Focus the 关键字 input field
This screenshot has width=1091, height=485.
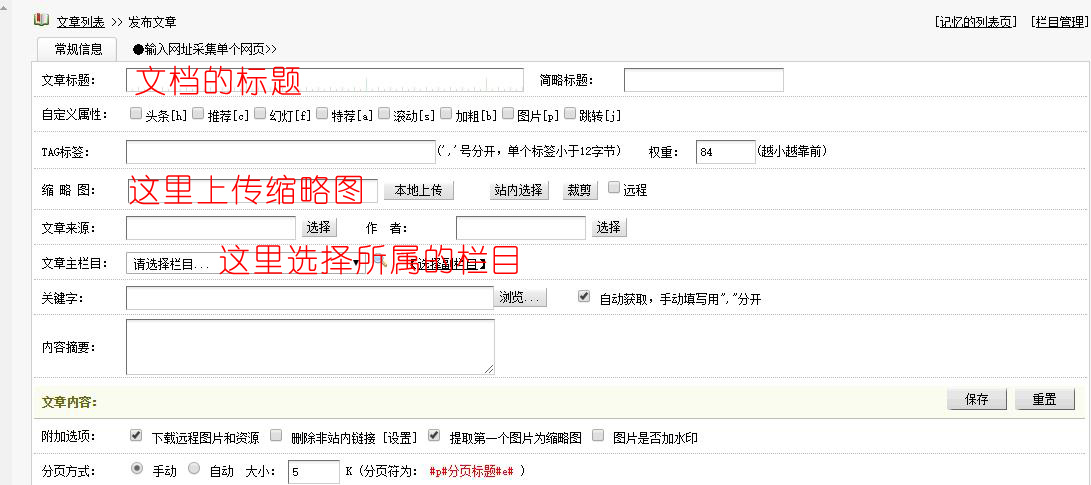310,298
